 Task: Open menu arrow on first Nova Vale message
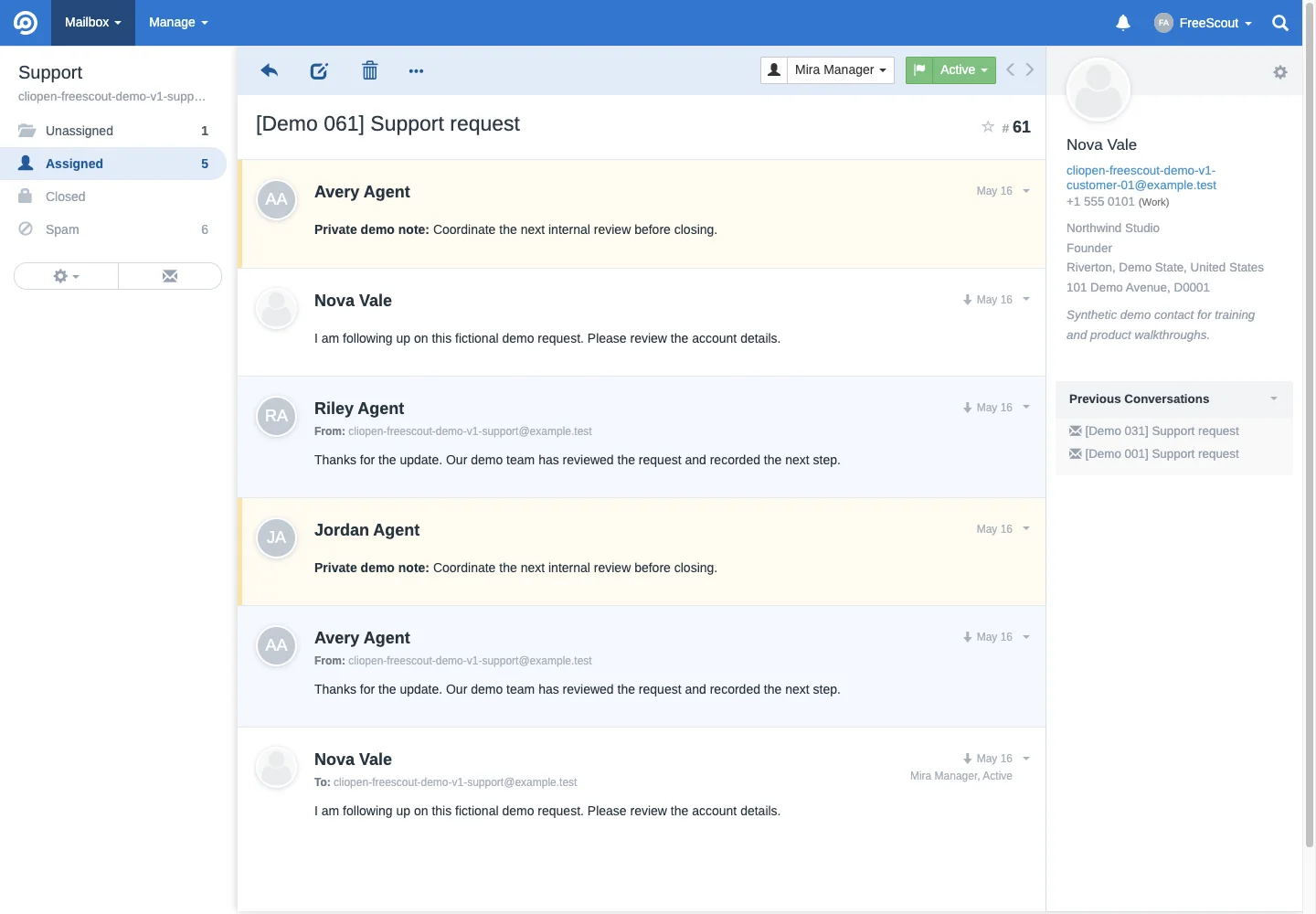coord(1026,299)
